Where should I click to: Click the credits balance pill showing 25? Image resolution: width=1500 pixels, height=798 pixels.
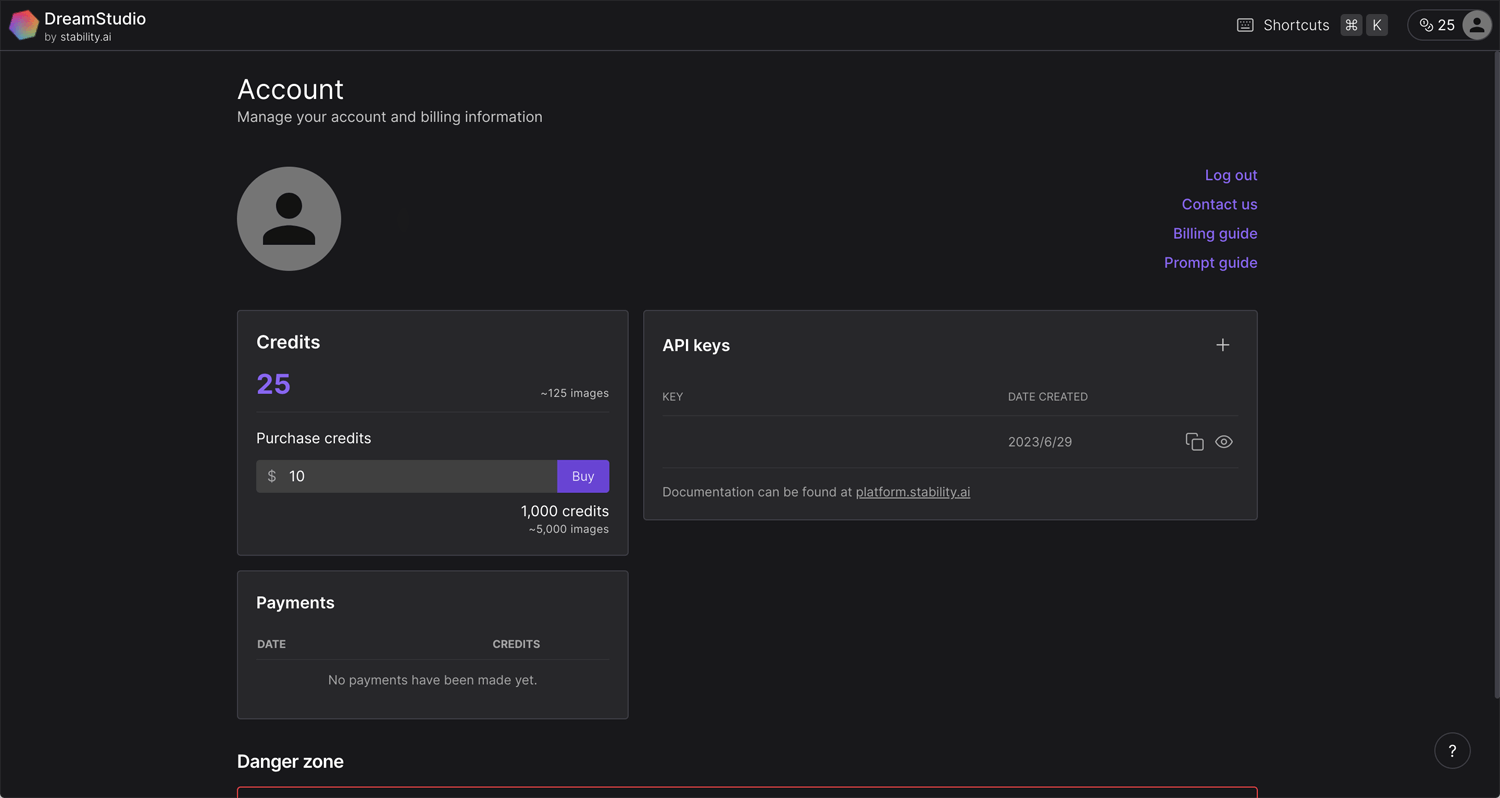click(1450, 25)
